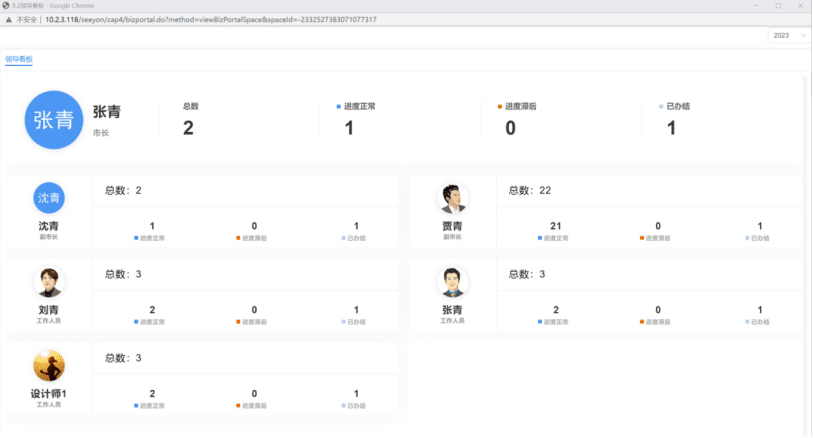Click the mayor's 已办结 count 1
Screen dimensions: 813x438
click(671, 128)
